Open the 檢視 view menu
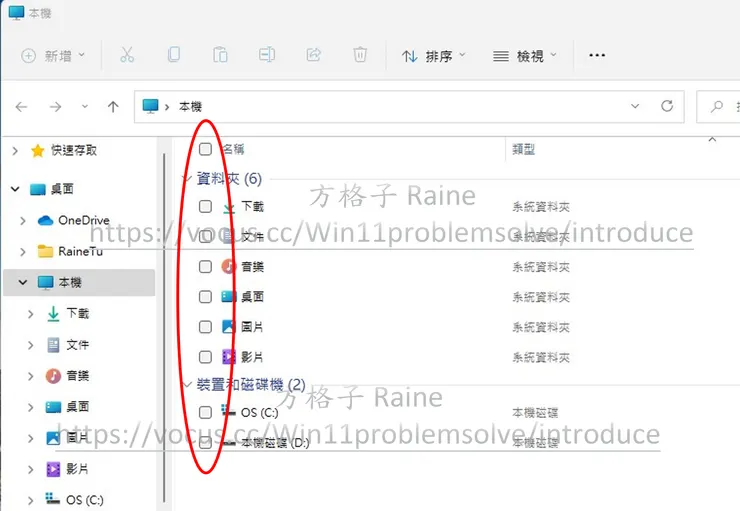Screen dimensions: 740x511 [x=525, y=56]
